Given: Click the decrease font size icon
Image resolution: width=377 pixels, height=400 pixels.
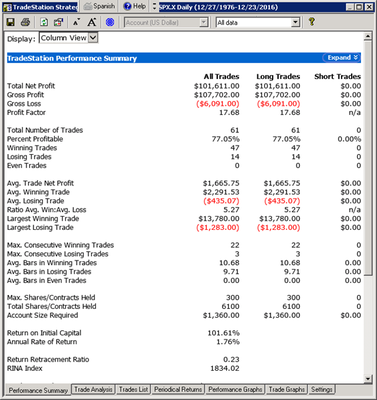Looking at the screenshot, I should (76, 22).
